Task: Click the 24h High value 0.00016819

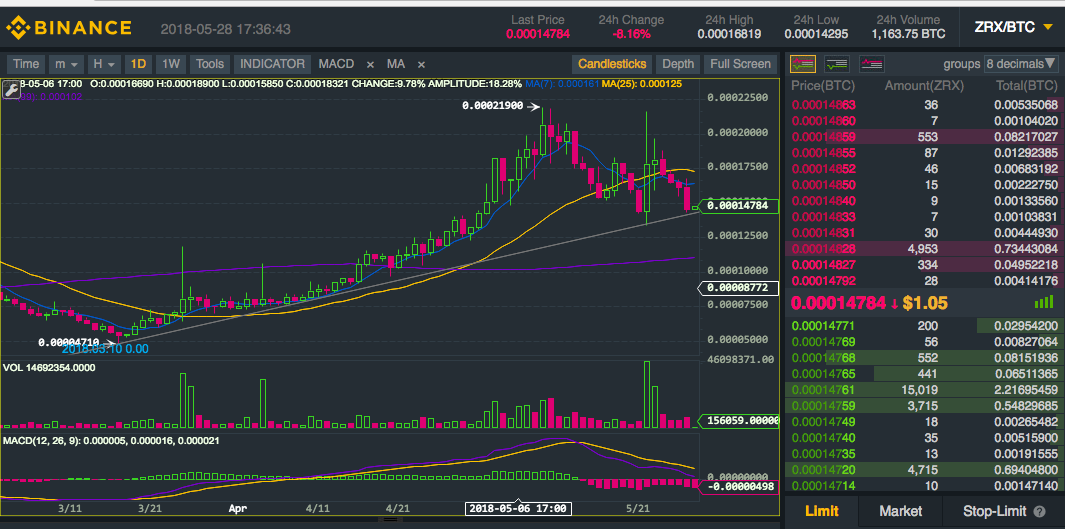Action: pyautogui.click(x=729, y=34)
